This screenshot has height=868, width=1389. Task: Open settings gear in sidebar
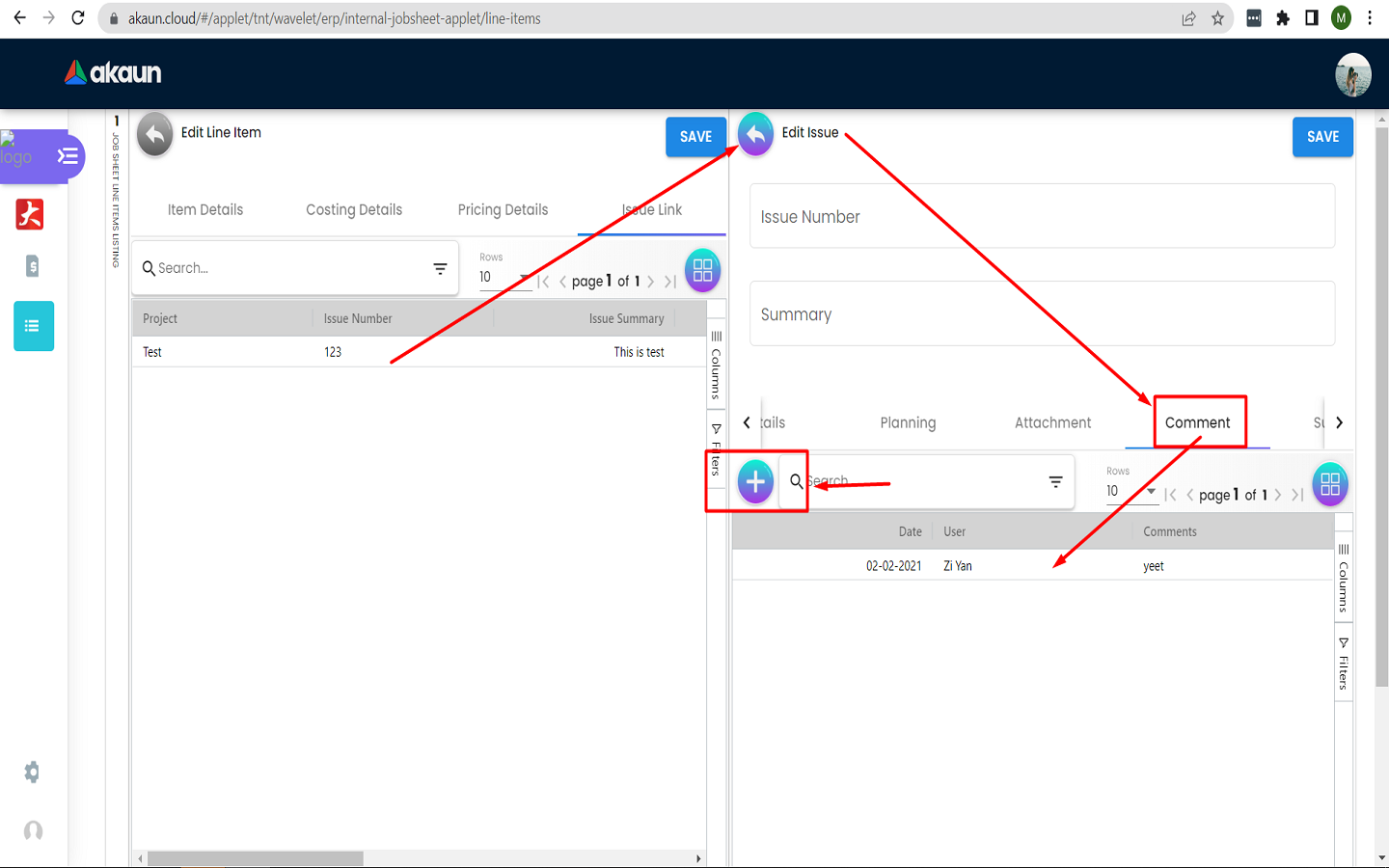pos(32,773)
